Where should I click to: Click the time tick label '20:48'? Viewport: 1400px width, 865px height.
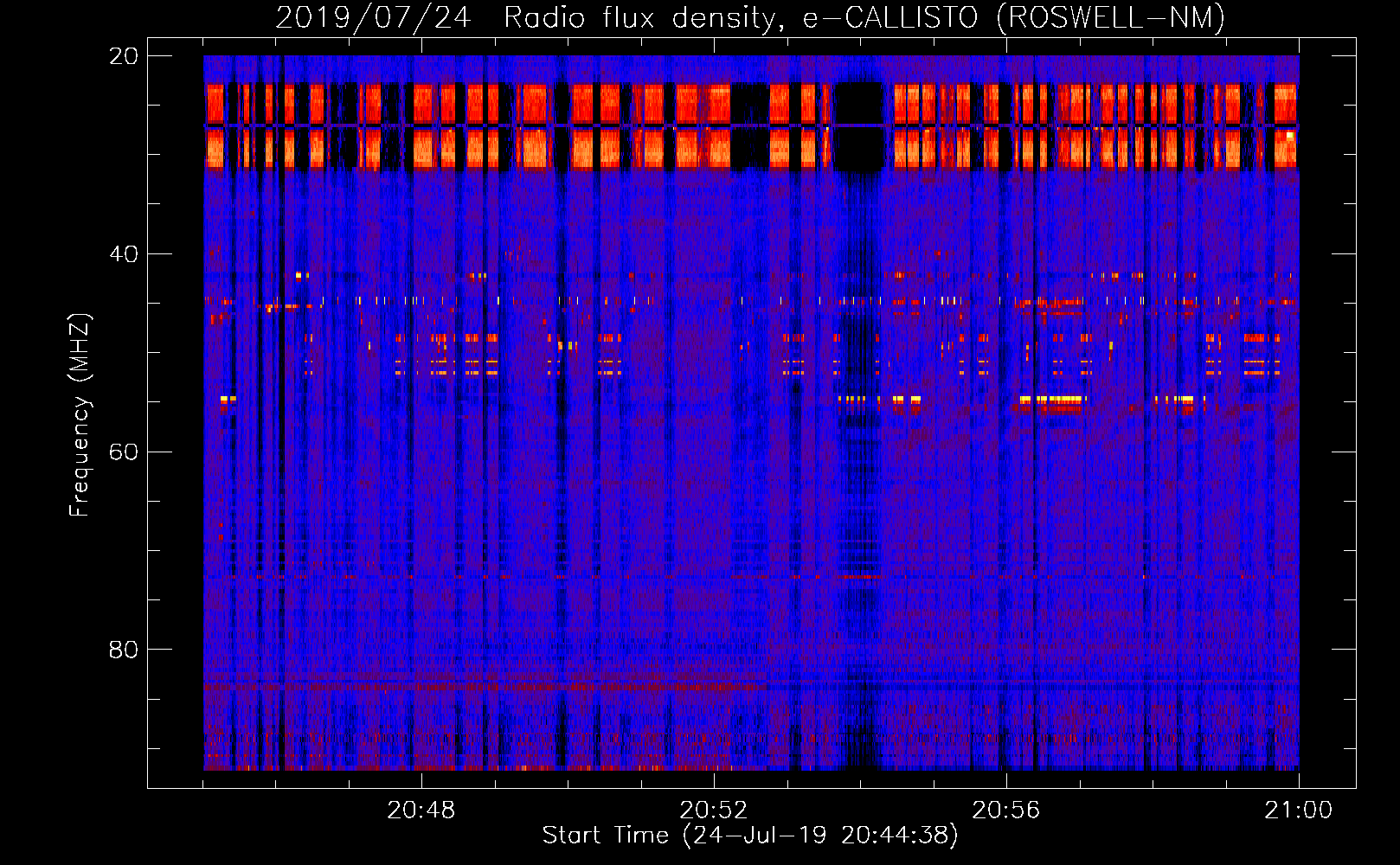[421, 811]
